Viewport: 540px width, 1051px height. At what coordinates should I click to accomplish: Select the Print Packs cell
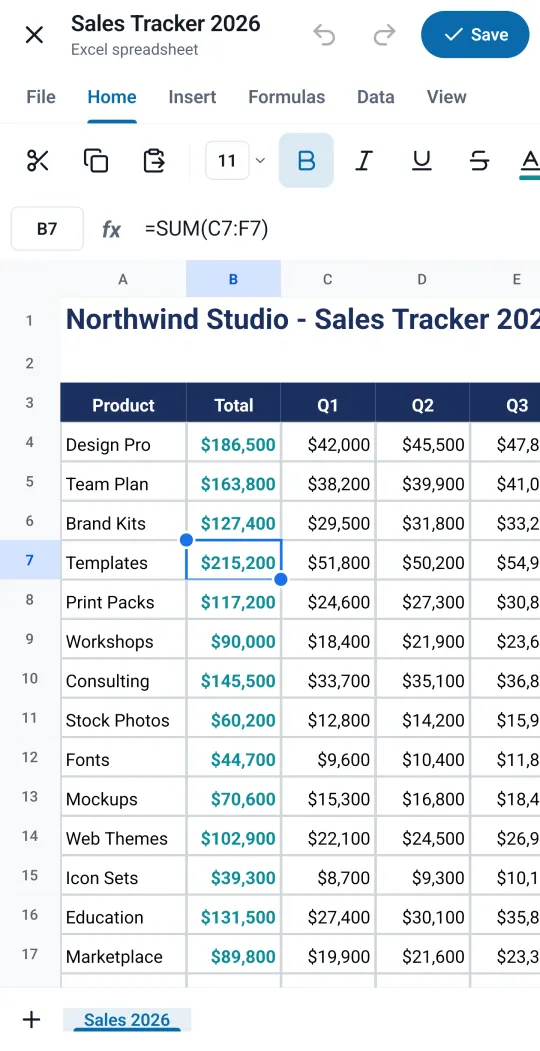[123, 602]
